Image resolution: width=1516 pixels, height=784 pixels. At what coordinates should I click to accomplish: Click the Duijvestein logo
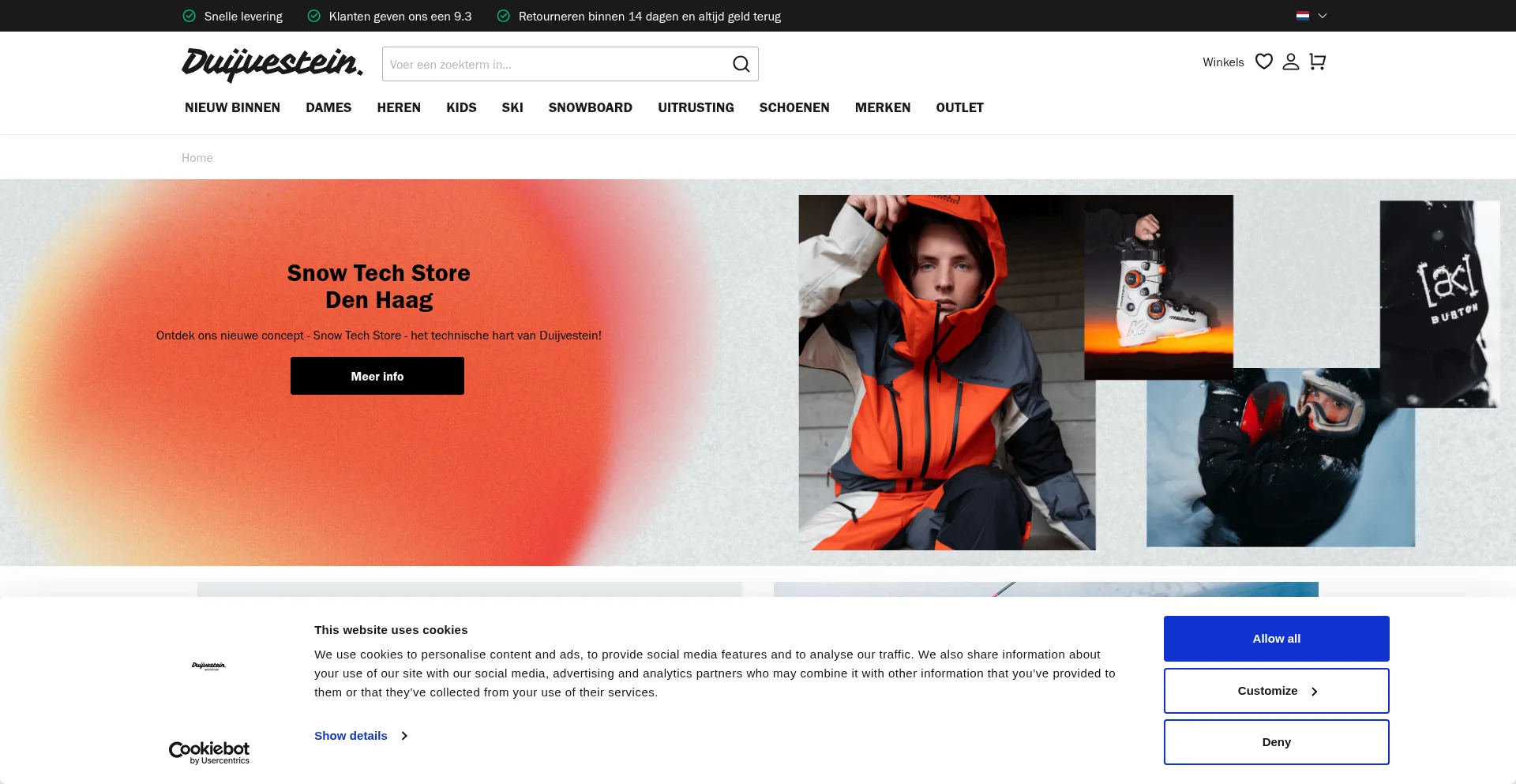pyautogui.click(x=272, y=64)
